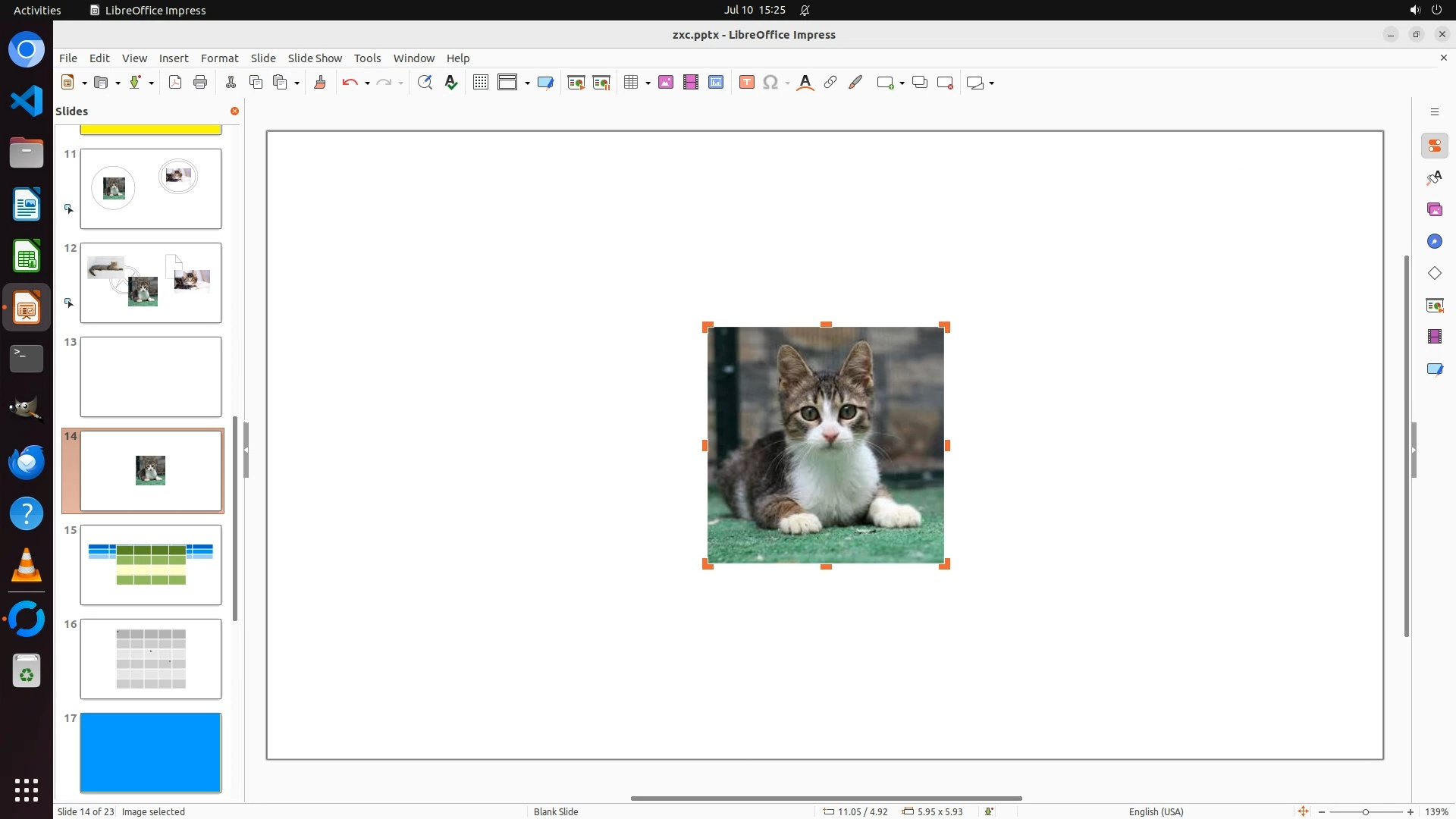The width and height of the screenshot is (1456, 819).
Task: Expand the Undo history dropdown arrow
Action: (x=367, y=83)
